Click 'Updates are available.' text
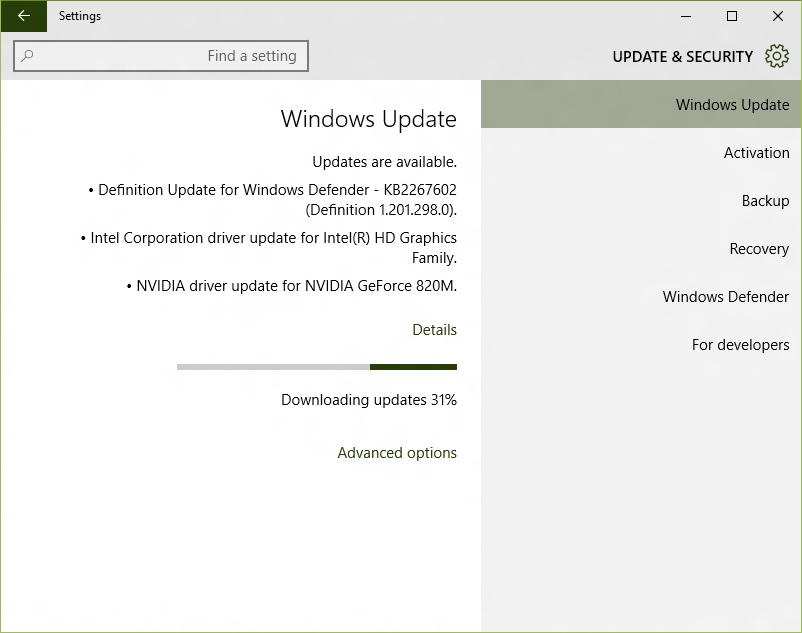The image size is (802, 633). point(384,162)
